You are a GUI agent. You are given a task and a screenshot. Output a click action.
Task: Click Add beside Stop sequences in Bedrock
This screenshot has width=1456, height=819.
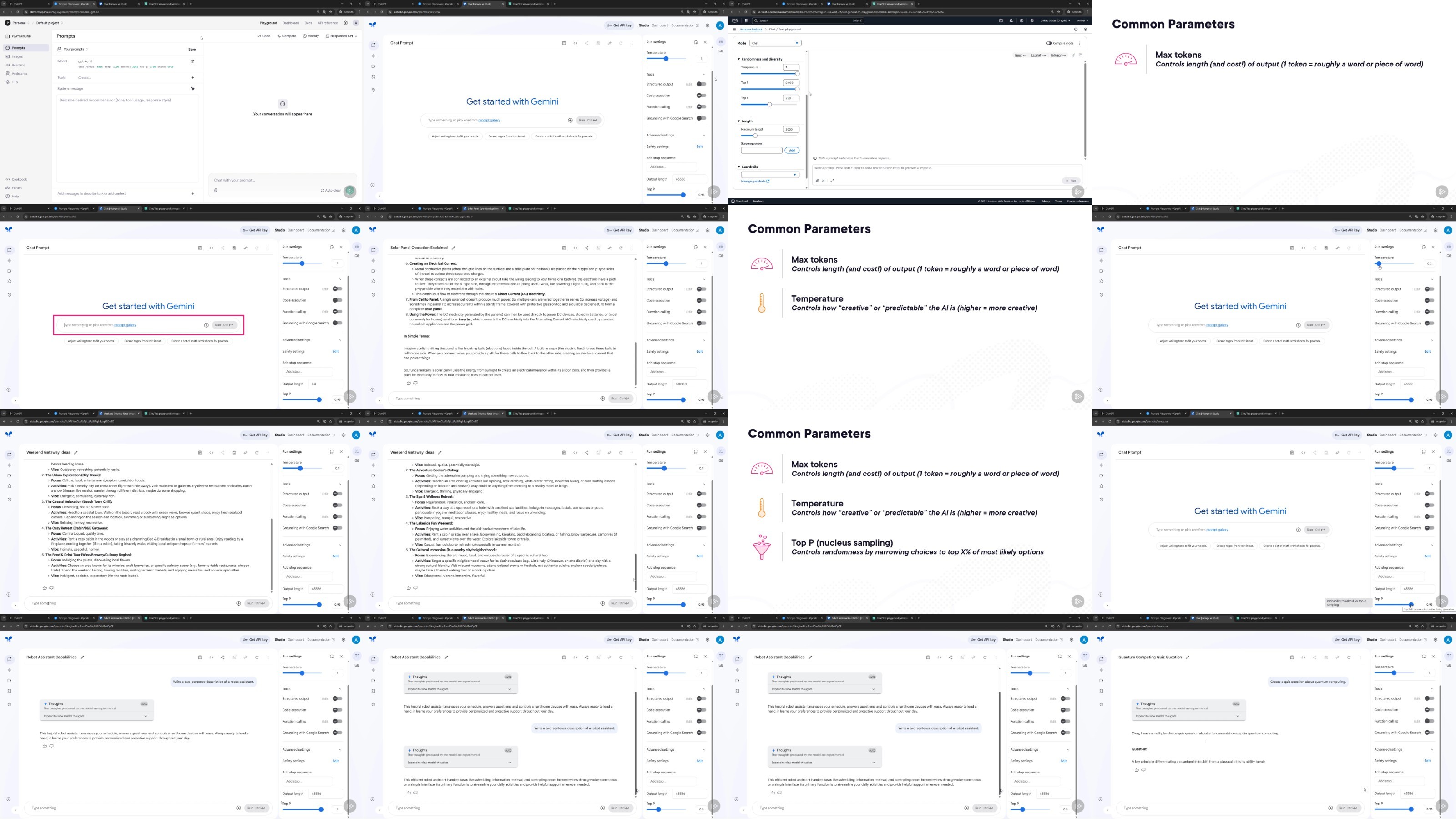(x=792, y=150)
